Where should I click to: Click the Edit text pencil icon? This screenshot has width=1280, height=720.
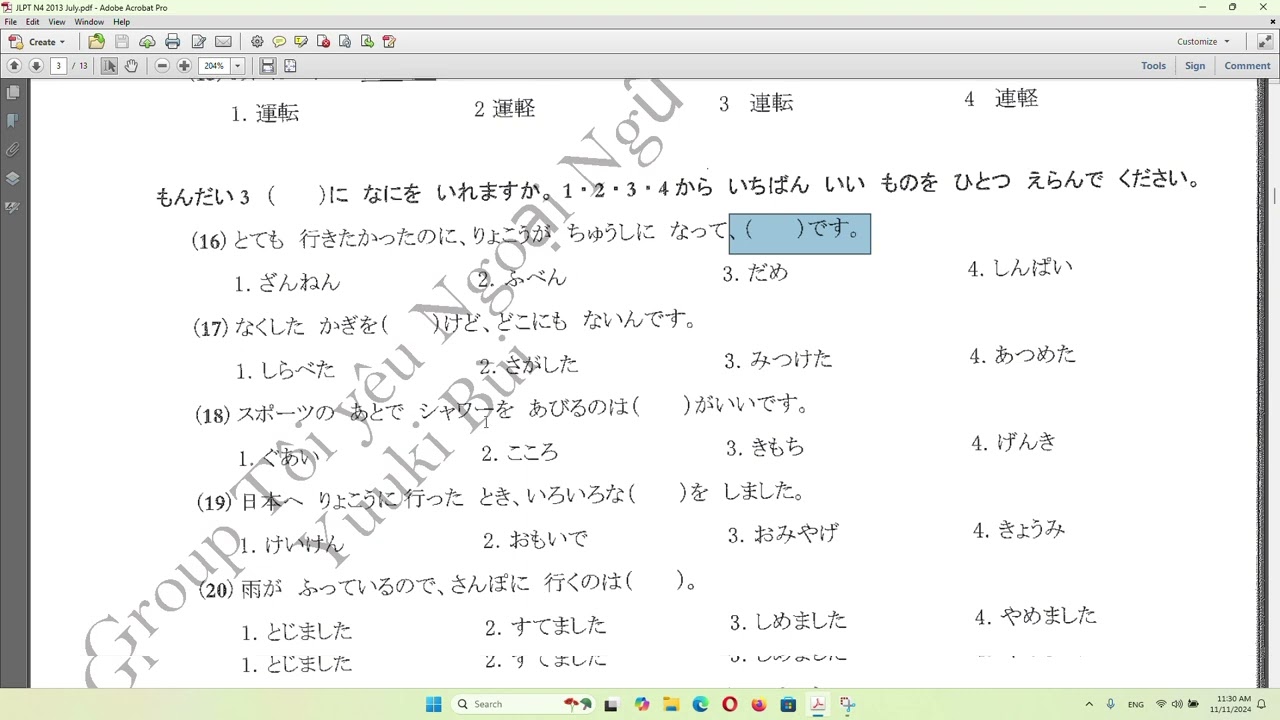(x=198, y=41)
